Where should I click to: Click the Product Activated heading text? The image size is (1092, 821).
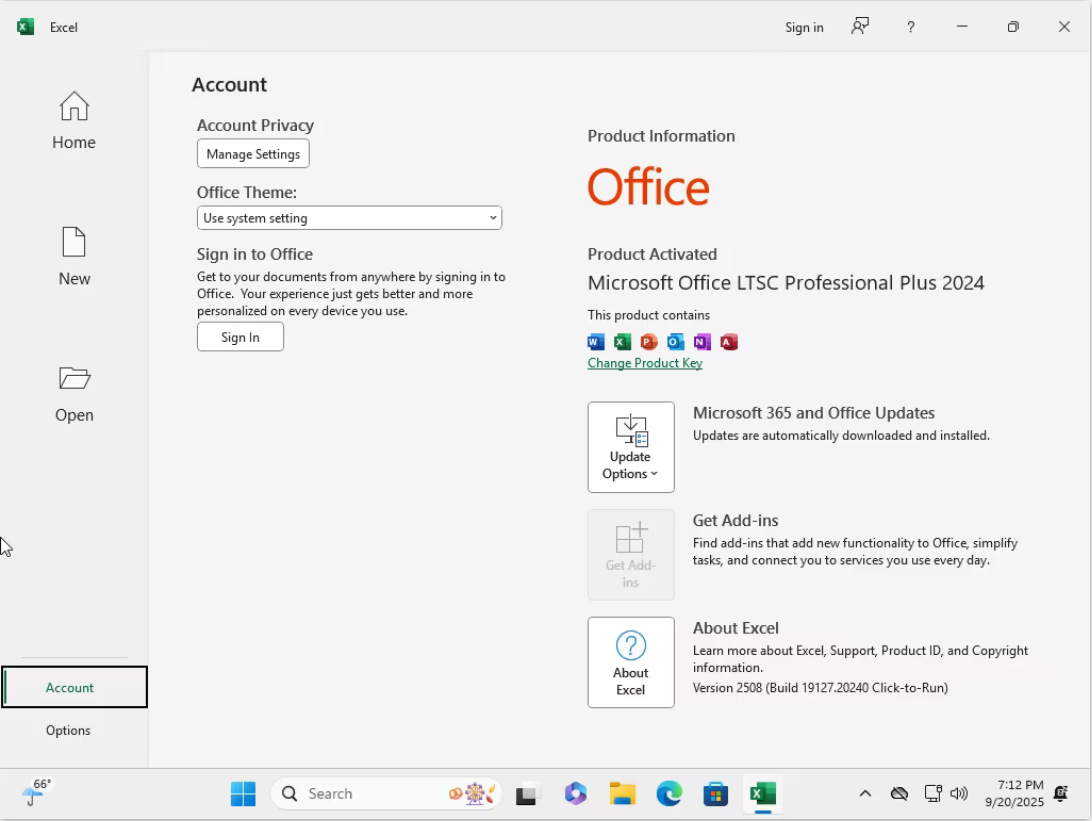point(652,254)
